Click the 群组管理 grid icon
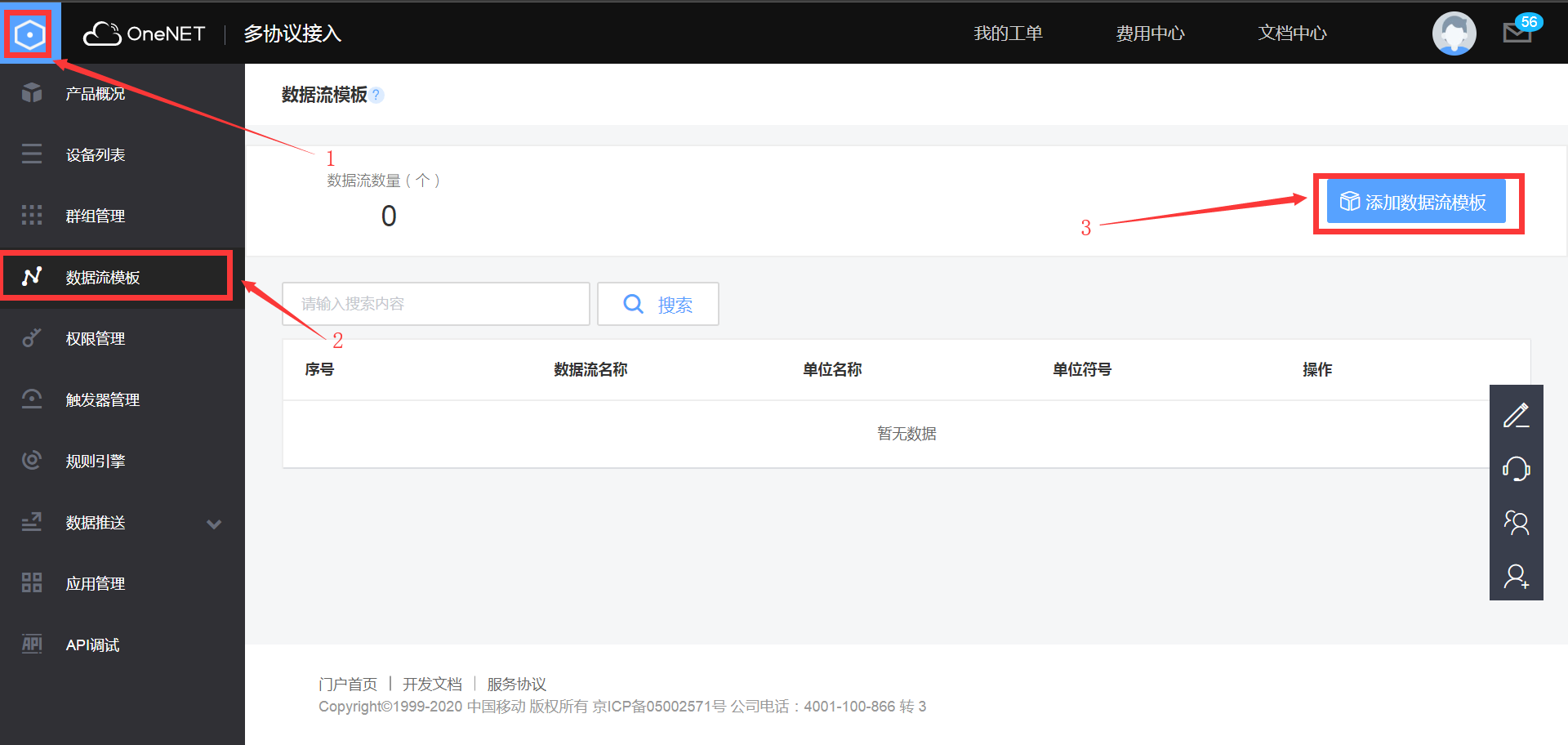 [x=32, y=215]
